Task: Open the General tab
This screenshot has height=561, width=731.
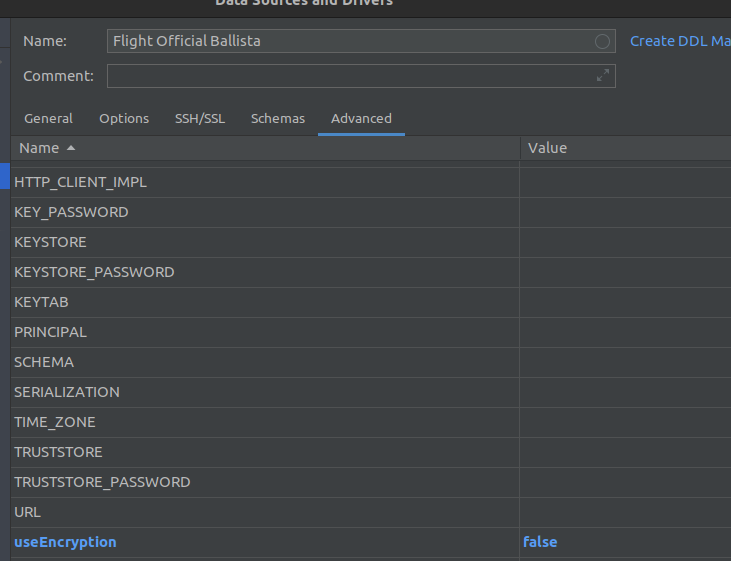Action: click(48, 118)
